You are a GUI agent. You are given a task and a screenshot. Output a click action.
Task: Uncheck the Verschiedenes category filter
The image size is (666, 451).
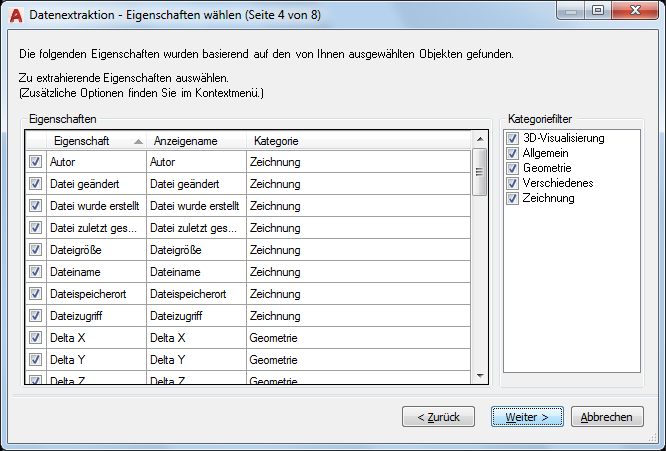tap(513, 183)
